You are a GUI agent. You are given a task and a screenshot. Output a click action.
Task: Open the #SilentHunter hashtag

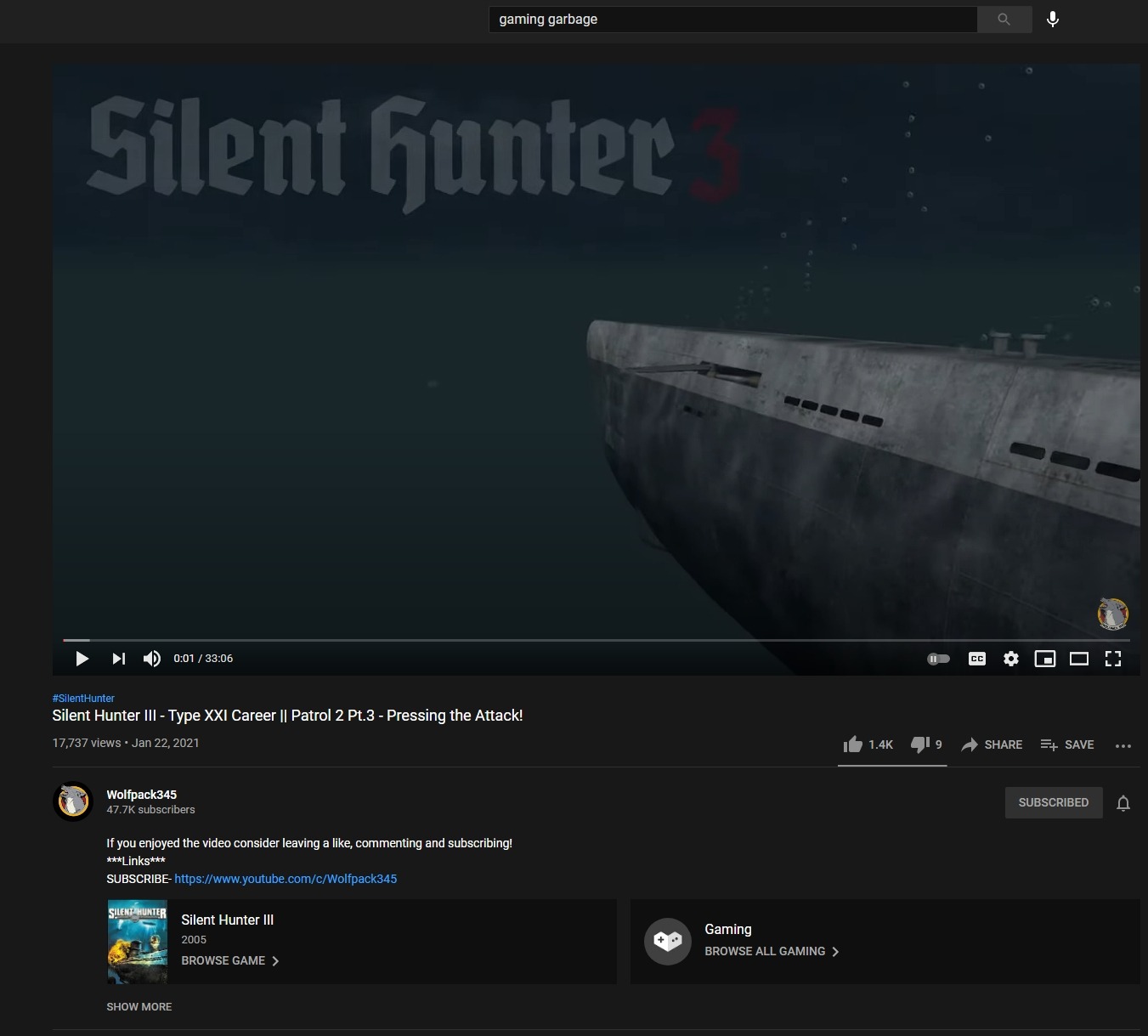point(83,698)
